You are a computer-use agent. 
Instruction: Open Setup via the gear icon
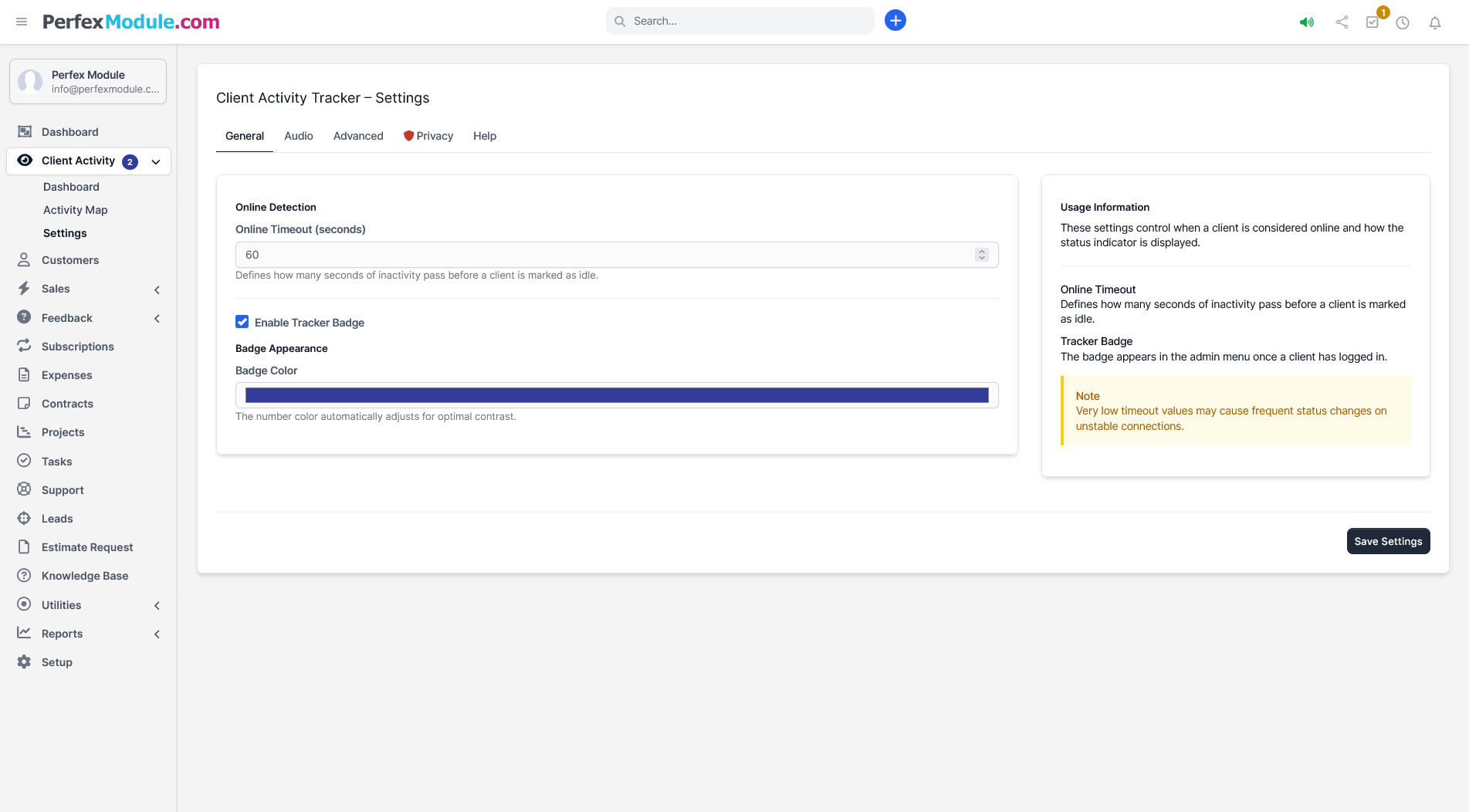[x=24, y=662]
